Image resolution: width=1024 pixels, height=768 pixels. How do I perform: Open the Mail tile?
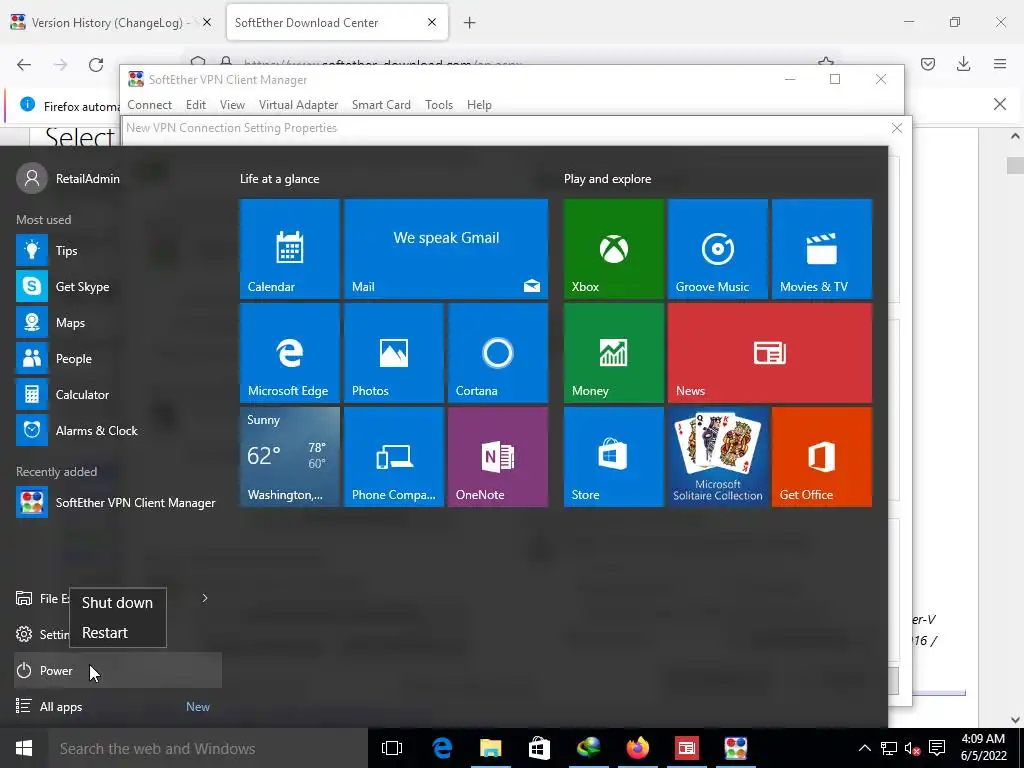pos(445,249)
